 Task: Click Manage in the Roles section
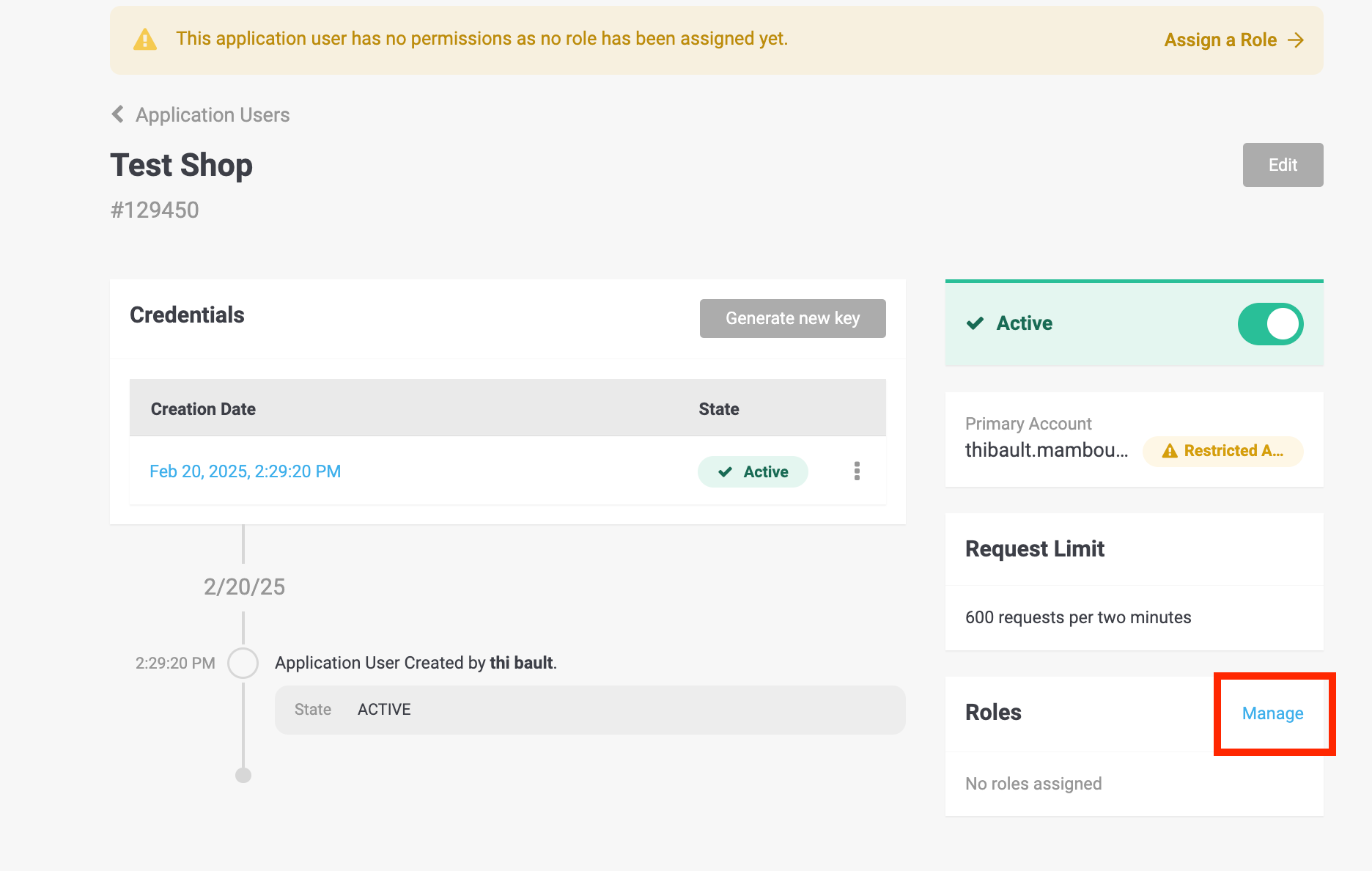(1272, 713)
